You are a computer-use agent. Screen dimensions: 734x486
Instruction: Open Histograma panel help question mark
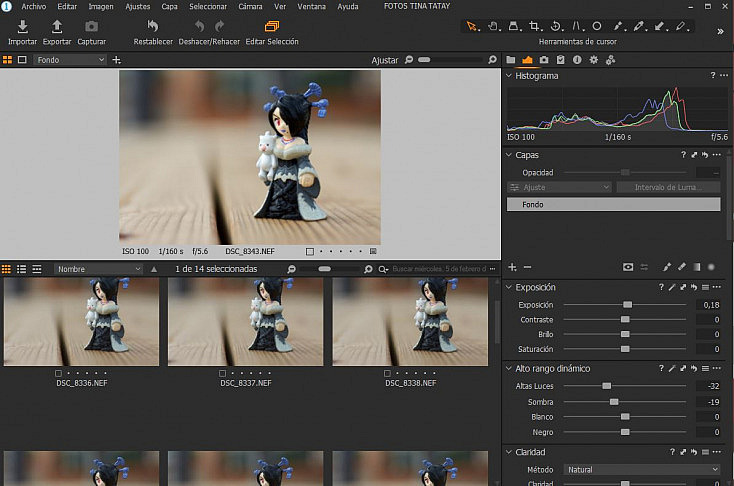click(x=712, y=75)
